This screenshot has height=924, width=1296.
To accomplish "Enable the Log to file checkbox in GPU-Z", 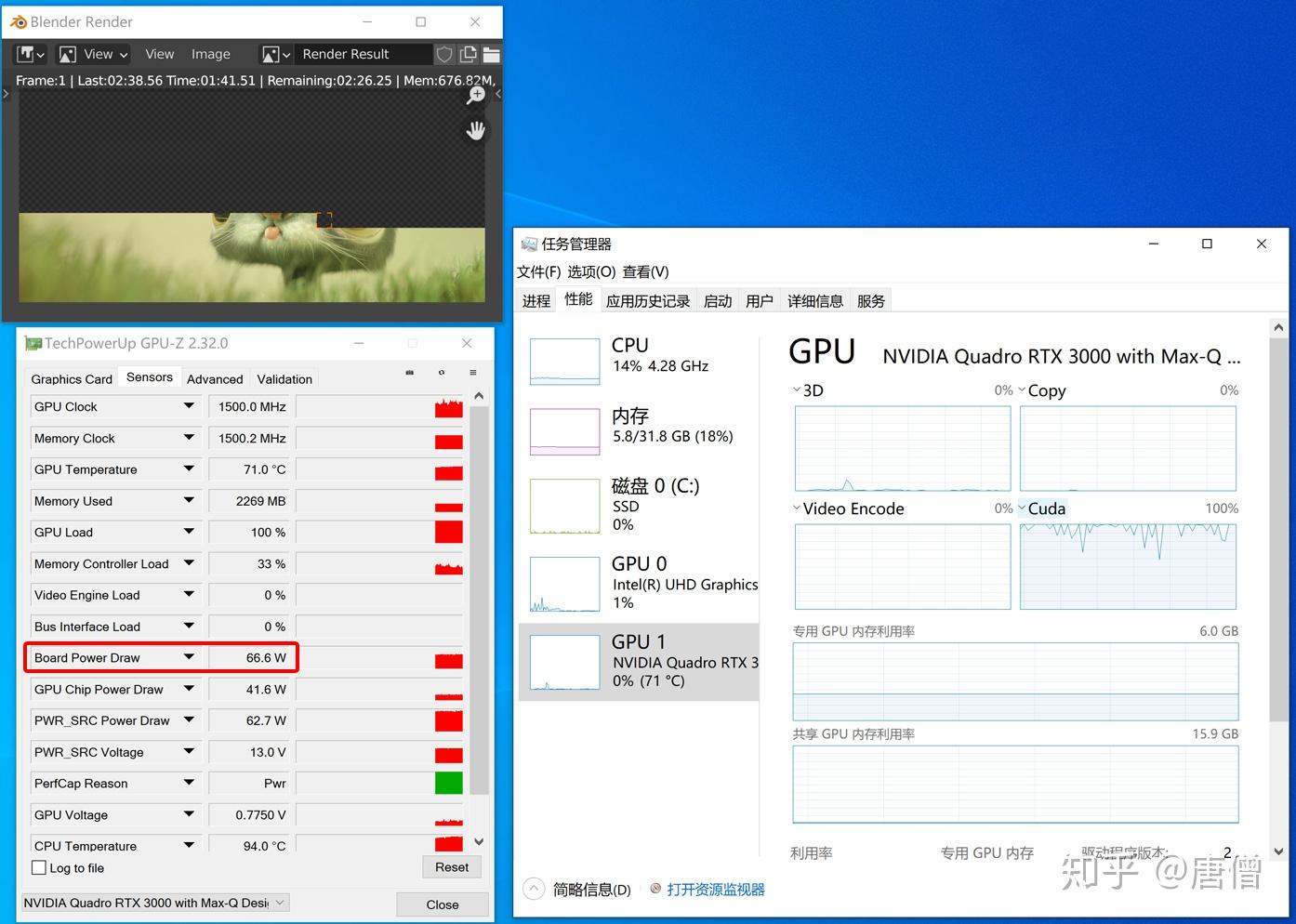I will [38, 867].
